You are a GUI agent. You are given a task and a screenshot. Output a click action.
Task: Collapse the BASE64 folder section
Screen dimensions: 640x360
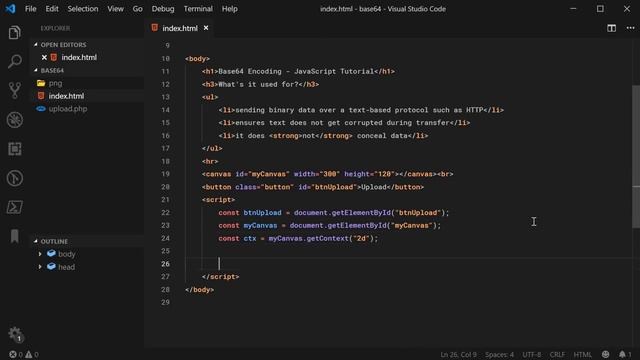[36, 70]
